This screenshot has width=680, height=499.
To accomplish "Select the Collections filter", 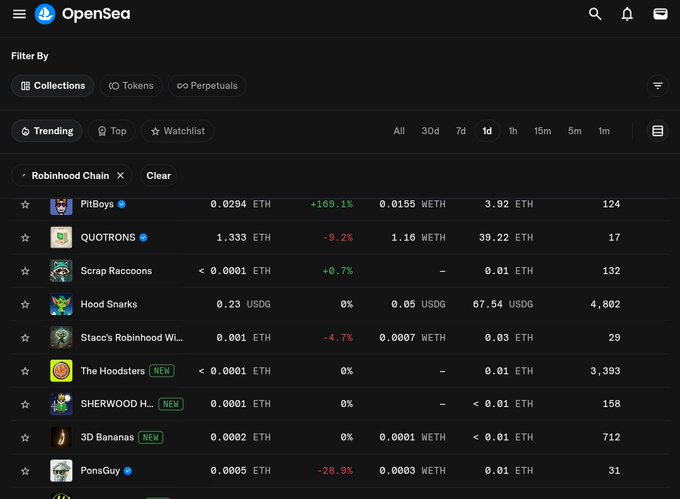I will [x=52, y=86].
